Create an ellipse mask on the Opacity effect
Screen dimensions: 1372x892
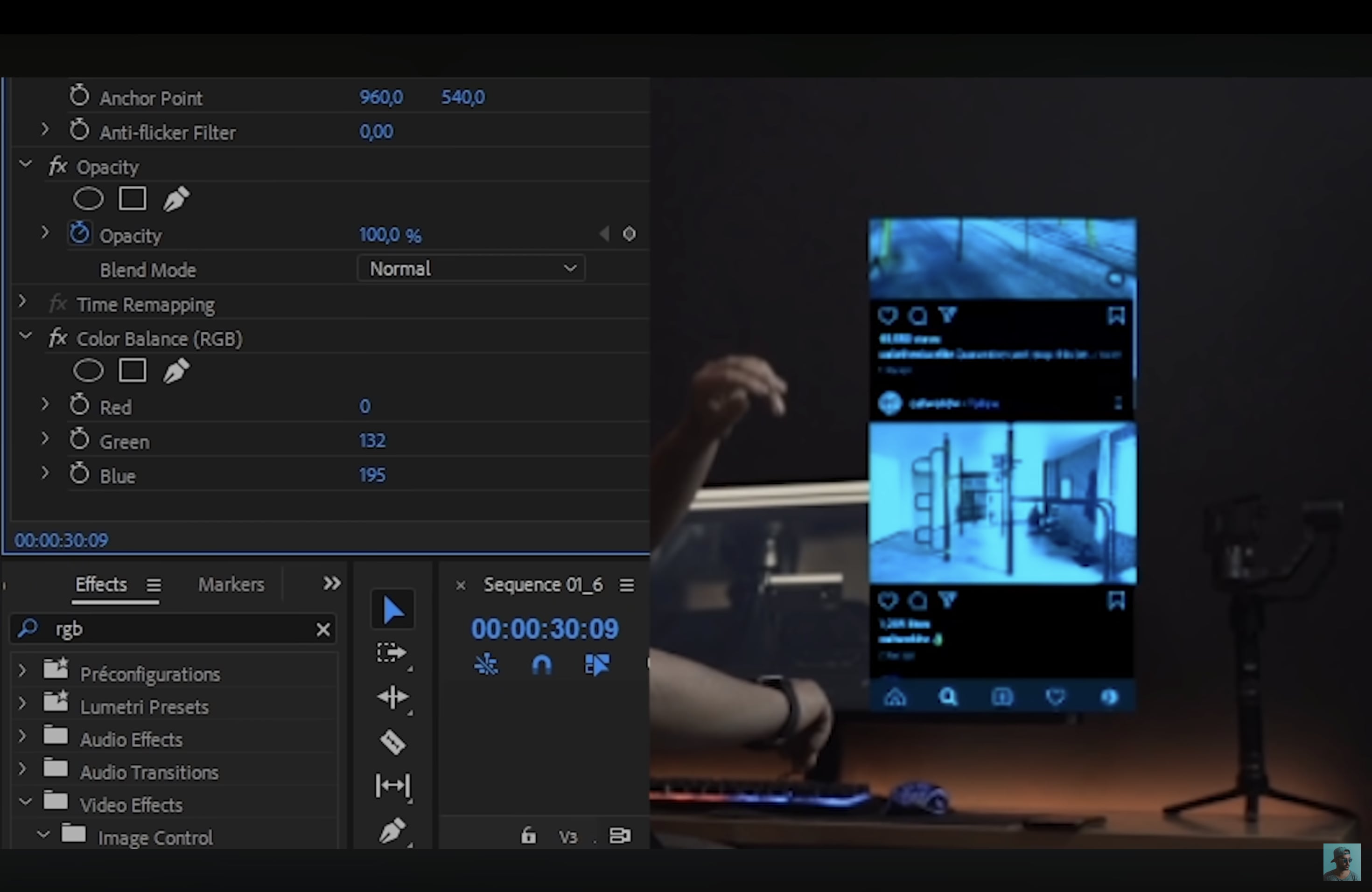(88, 198)
